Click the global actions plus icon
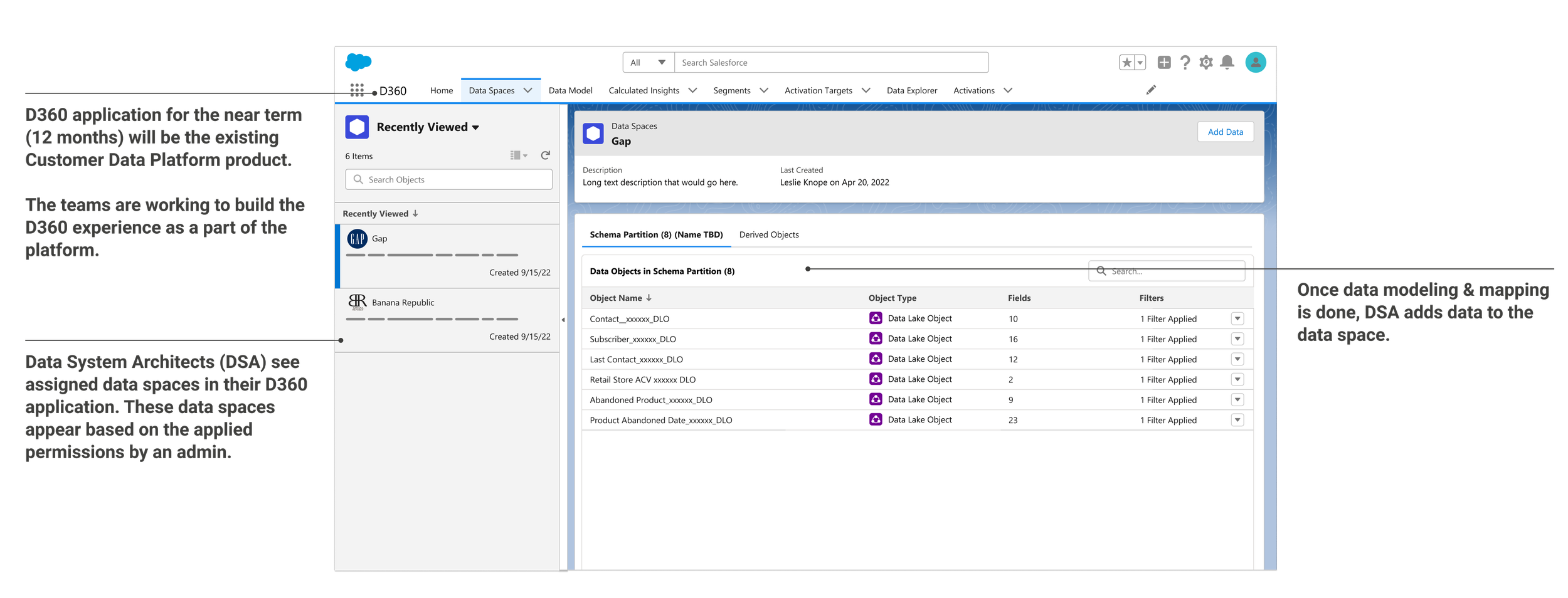 tap(1164, 62)
